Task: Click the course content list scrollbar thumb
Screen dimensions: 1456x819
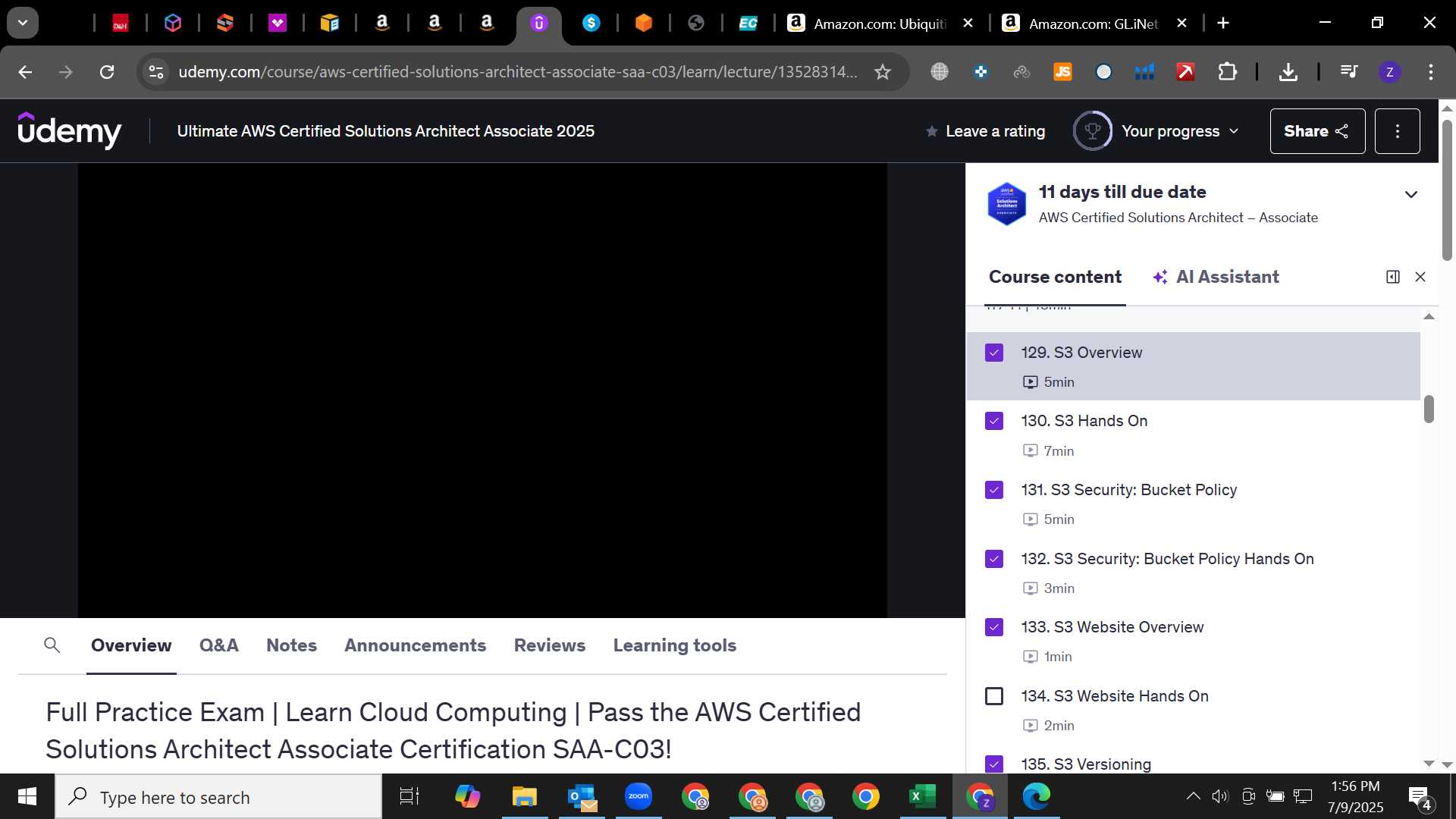Action: coord(1429,409)
